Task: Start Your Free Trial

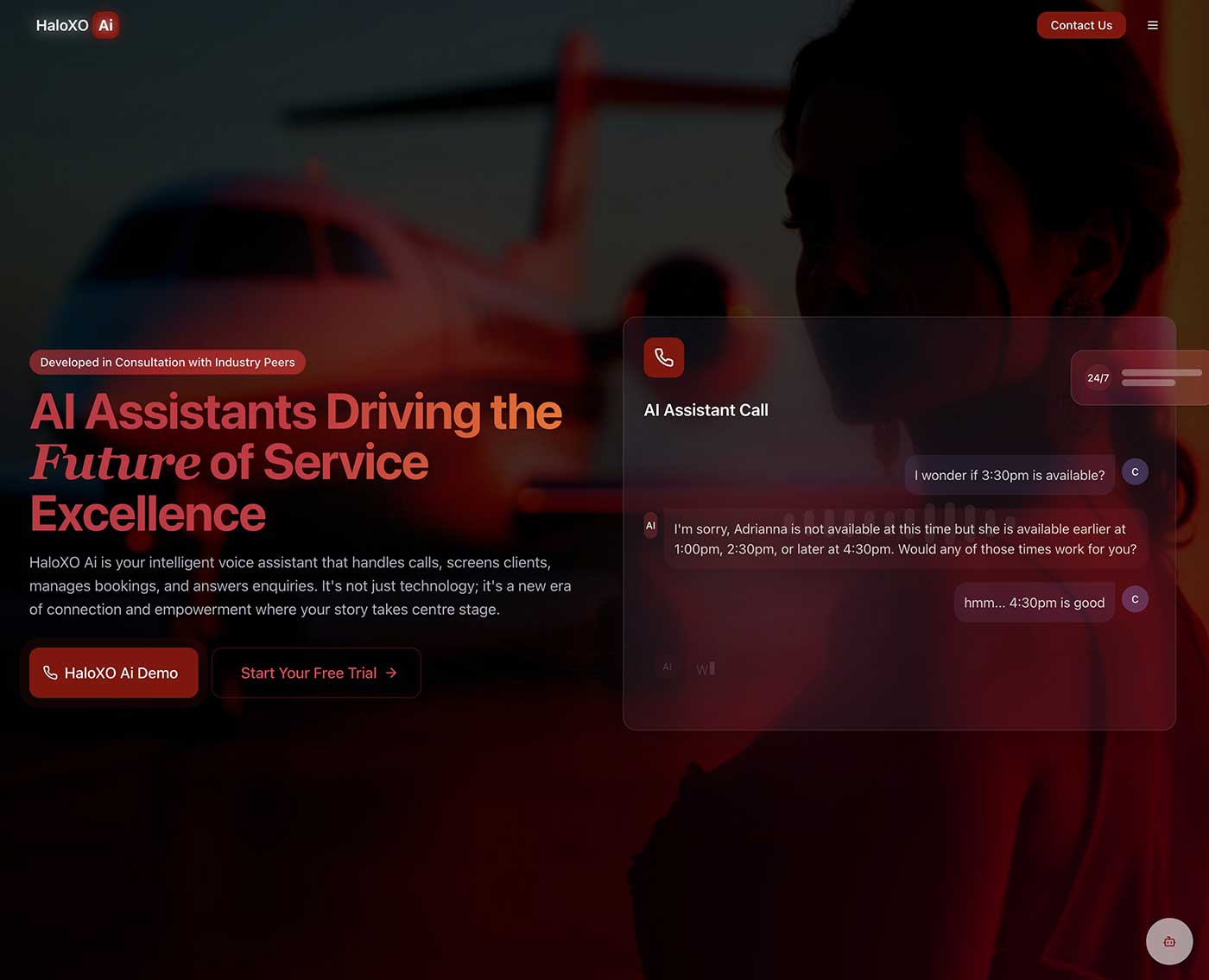Action: [x=316, y=673]
